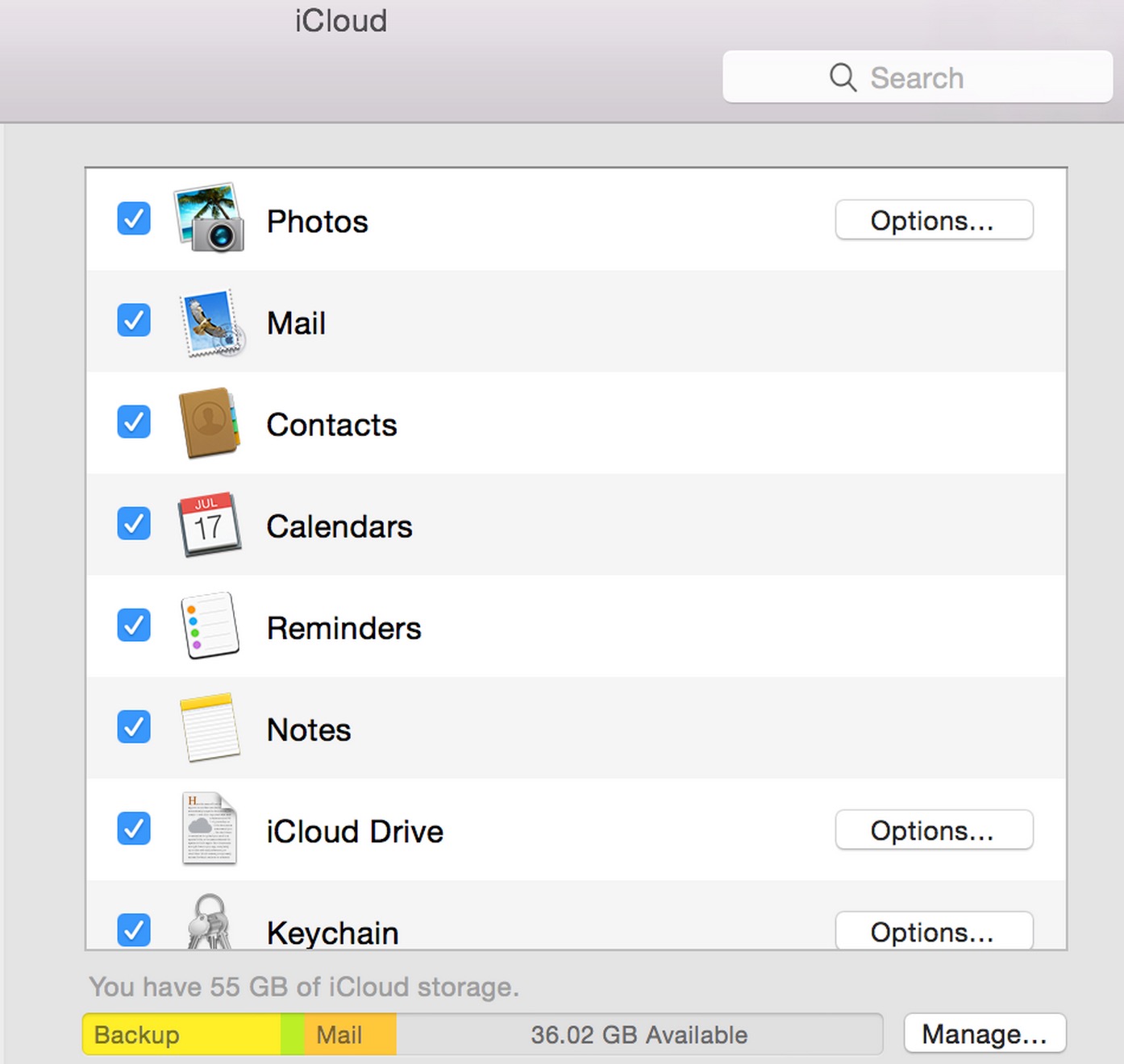The image size is (1124, 1064).
Task: Select the Contacts label
Action: click(331, 425)
